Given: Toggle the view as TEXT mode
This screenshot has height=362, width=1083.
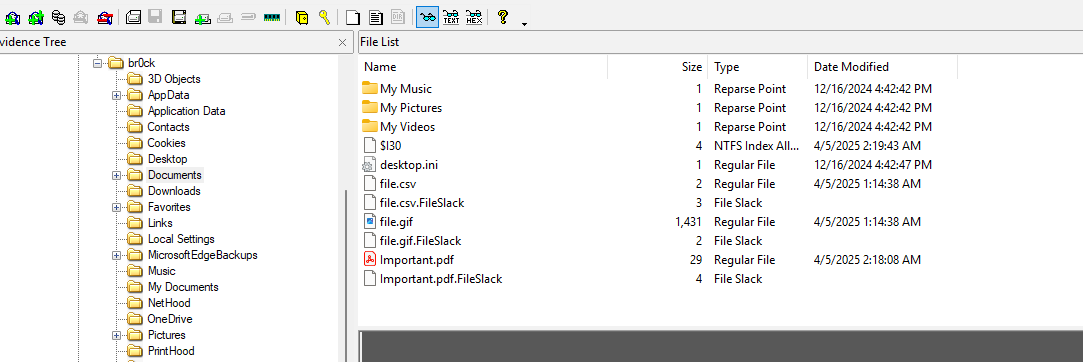Looking at the screenshot, I should click(451, 17).
